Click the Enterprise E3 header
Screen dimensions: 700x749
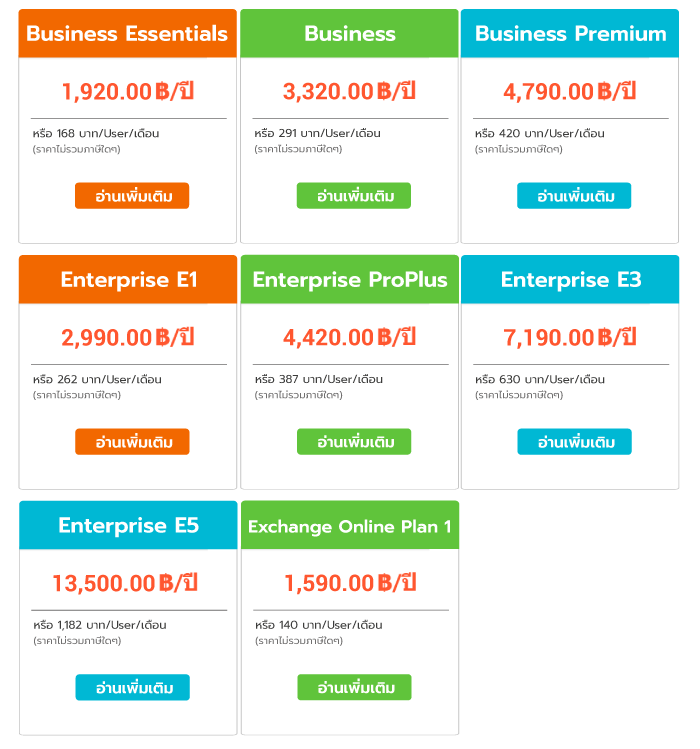click(x=570, y=280)
